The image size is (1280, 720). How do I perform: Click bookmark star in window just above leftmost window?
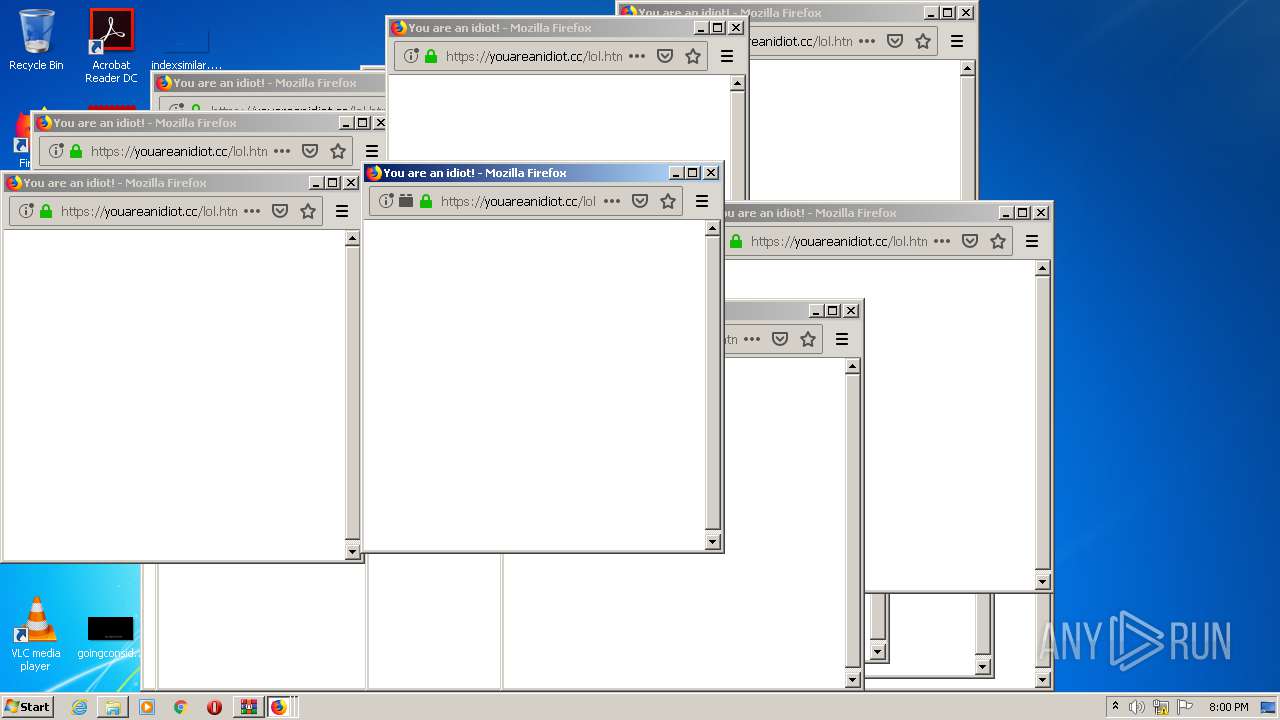(x=338, y=151)
